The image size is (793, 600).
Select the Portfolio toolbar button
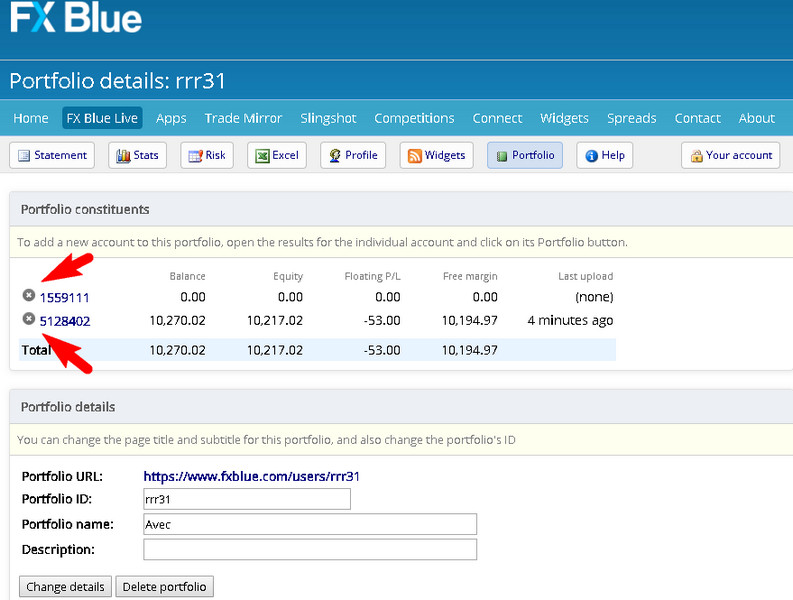point(525,155)
